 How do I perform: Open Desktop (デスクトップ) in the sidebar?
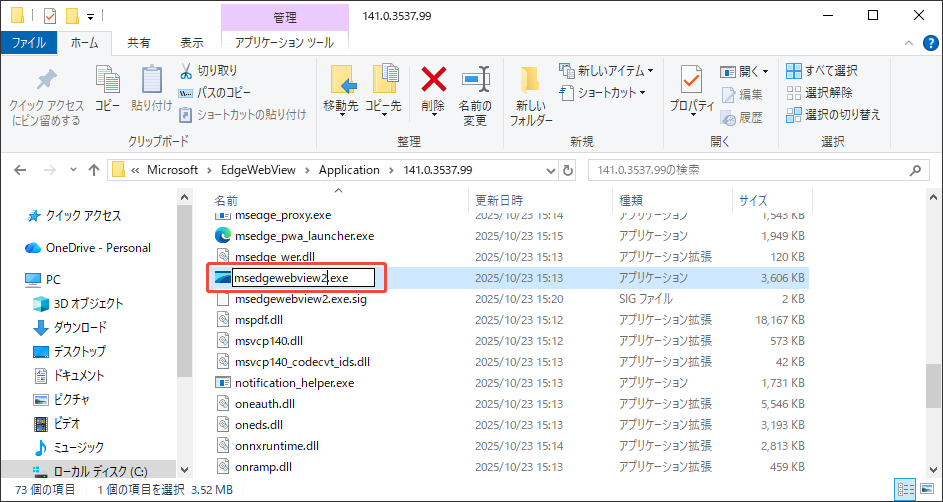70,351
